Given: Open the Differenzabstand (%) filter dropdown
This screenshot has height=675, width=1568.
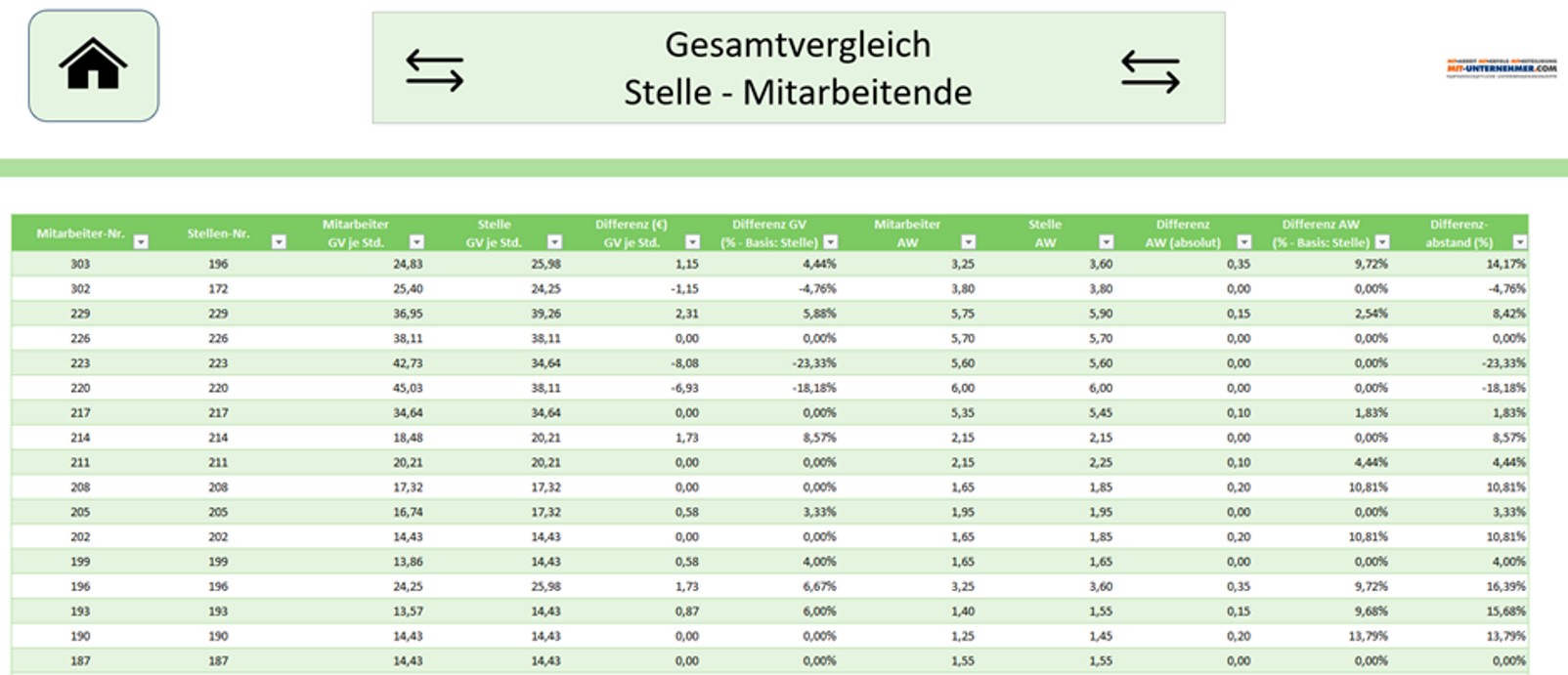Looking at the screenshot, I should click(x=1519, y=242).
